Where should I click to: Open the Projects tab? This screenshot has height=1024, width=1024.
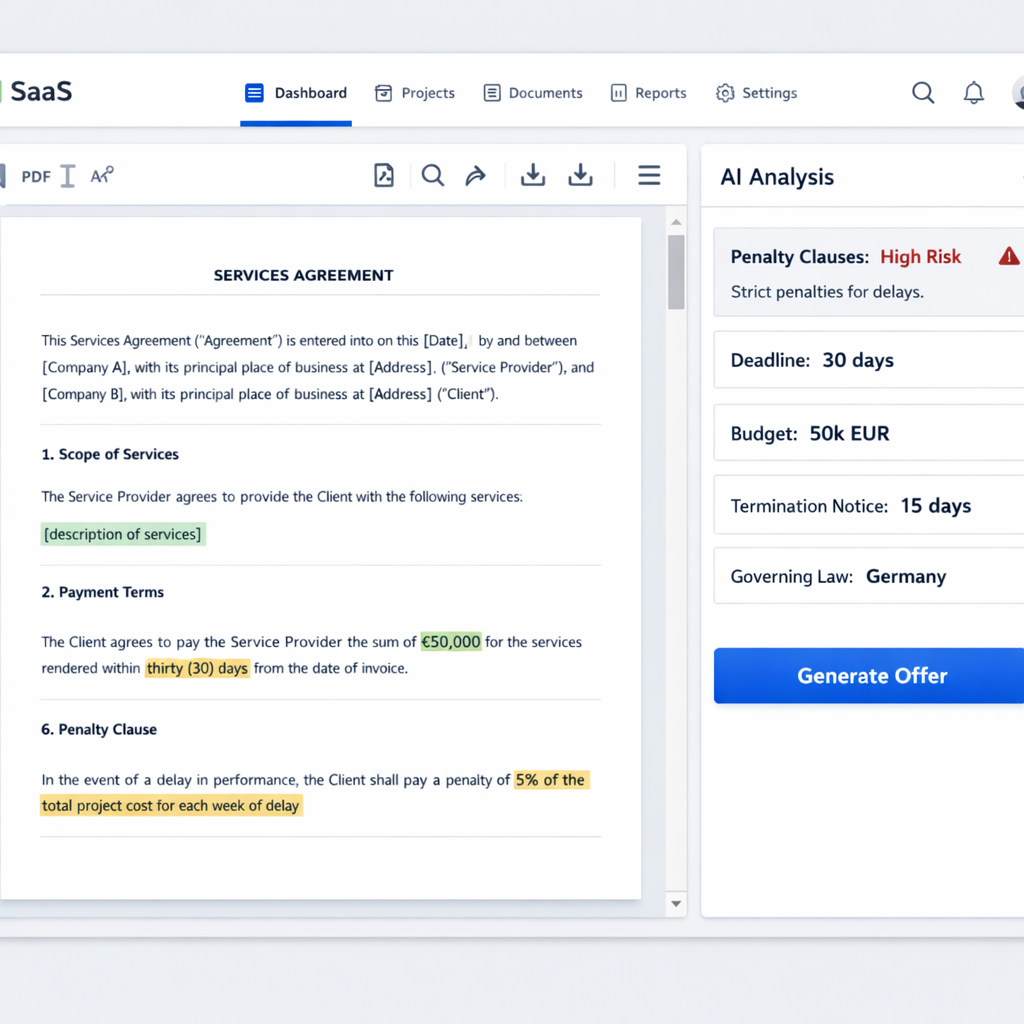point(415,92)
